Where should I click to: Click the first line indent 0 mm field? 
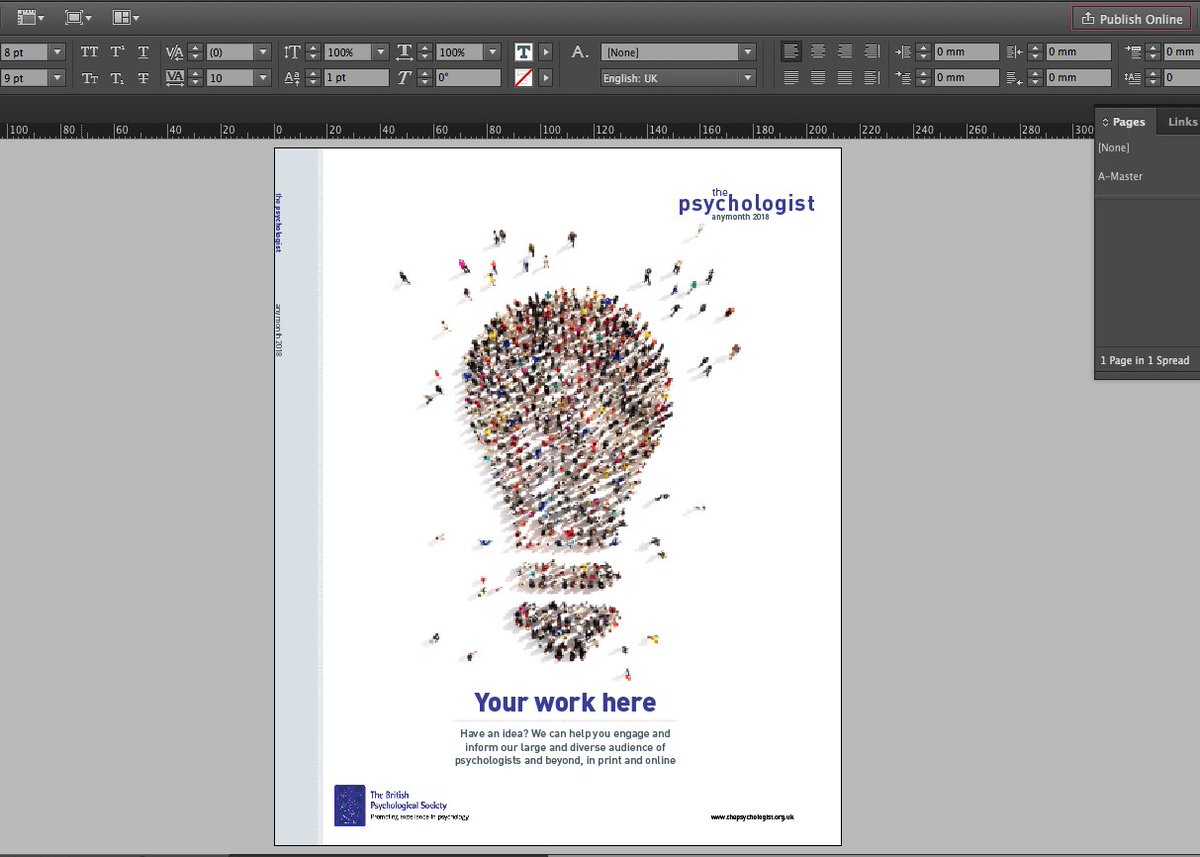coord(966,77)
